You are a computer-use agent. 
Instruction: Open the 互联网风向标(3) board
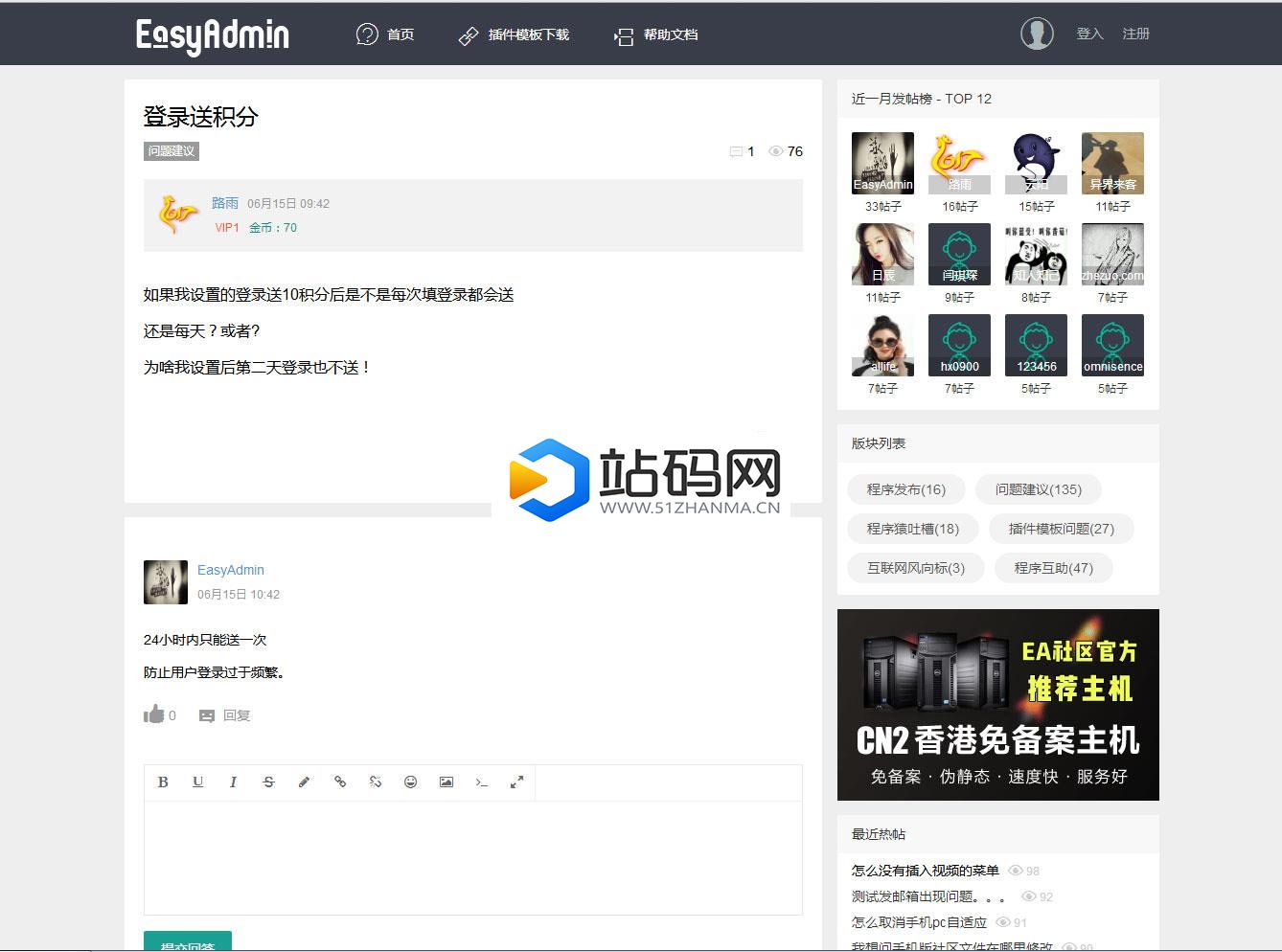[x=915, y=568]
